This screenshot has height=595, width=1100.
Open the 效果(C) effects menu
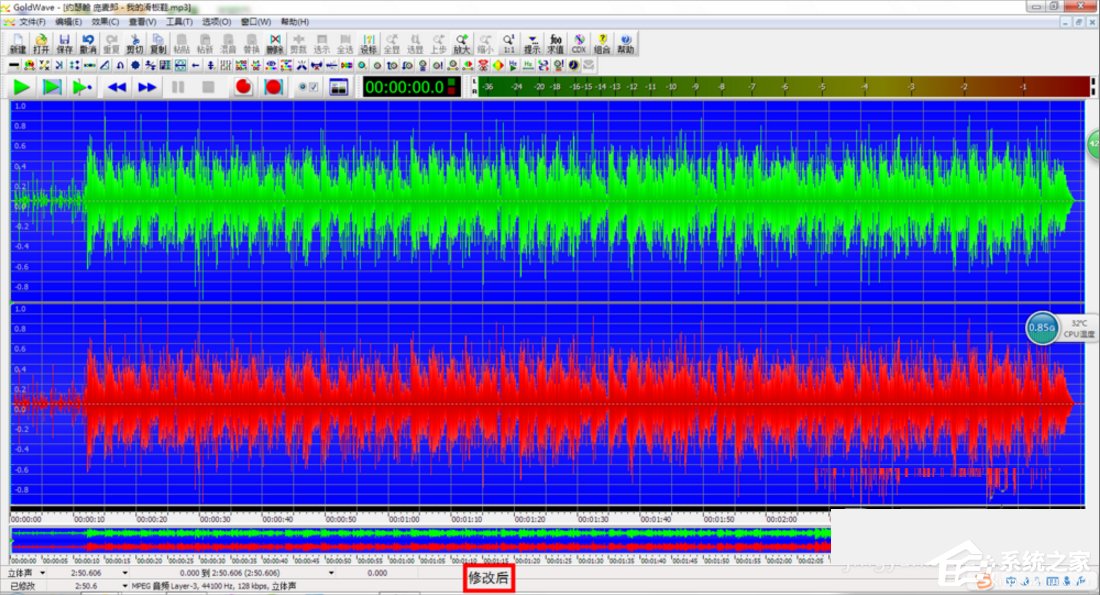(105, 21)
